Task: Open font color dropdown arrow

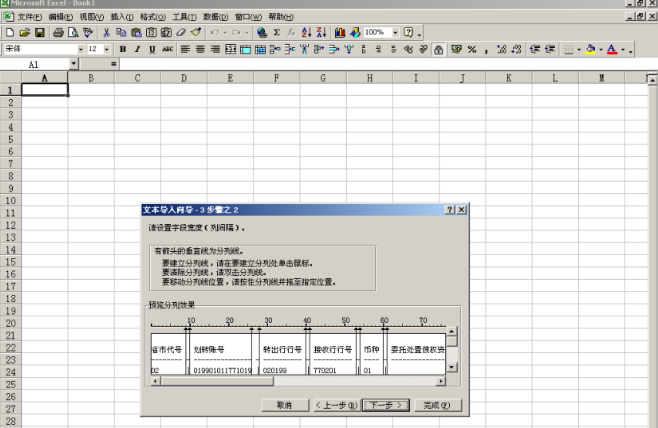Action: click(x=623, y=50)
